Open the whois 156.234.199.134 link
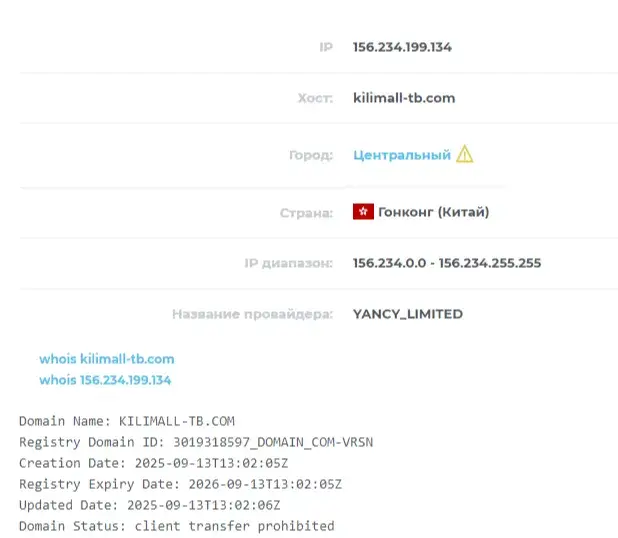This screenshot has width=618, height=538. (105, 380)
